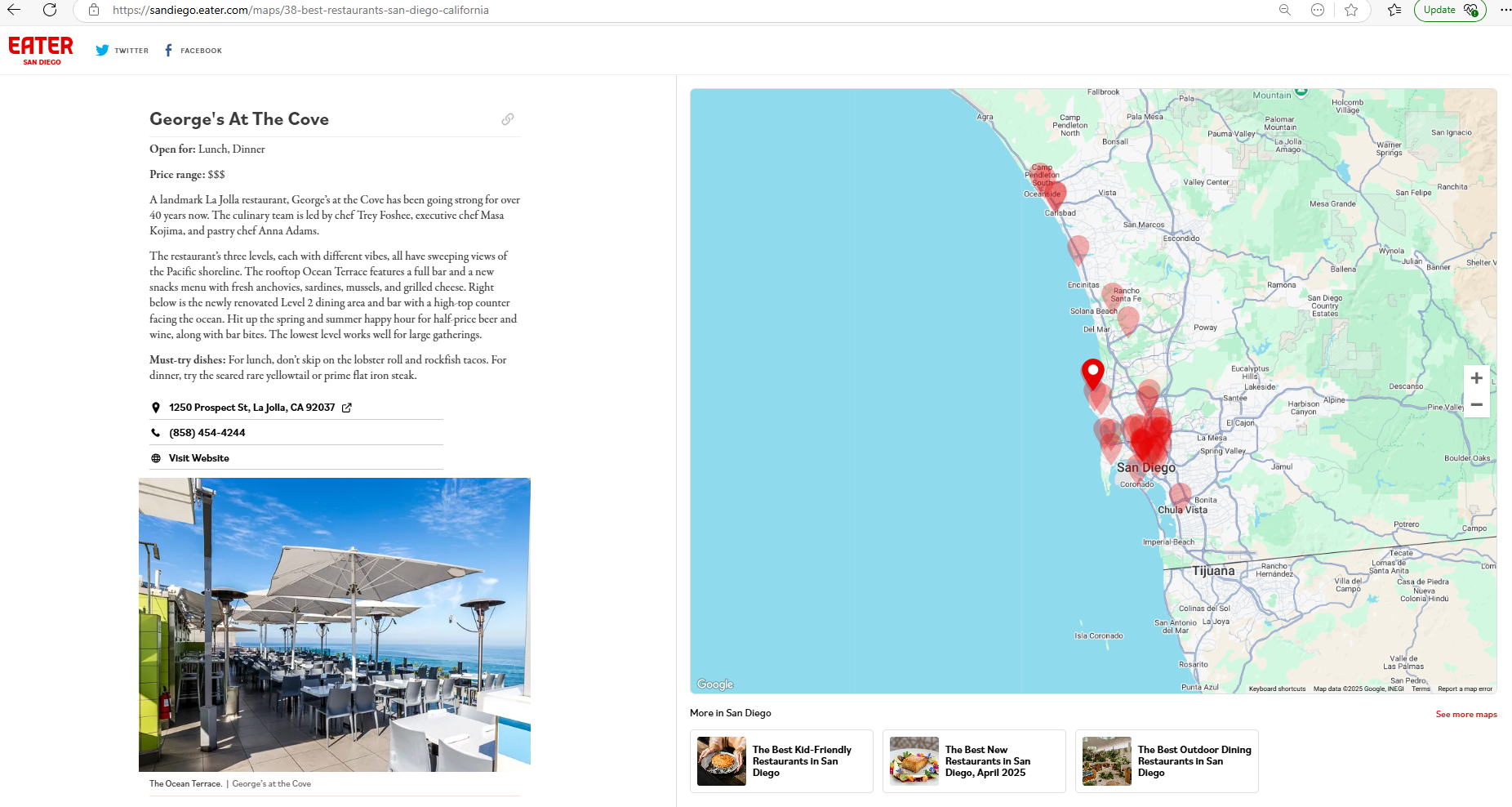The height and width of the screenshot is (807, 1512).
Task: Click the George's At The Cove heading
Action: 239,119
